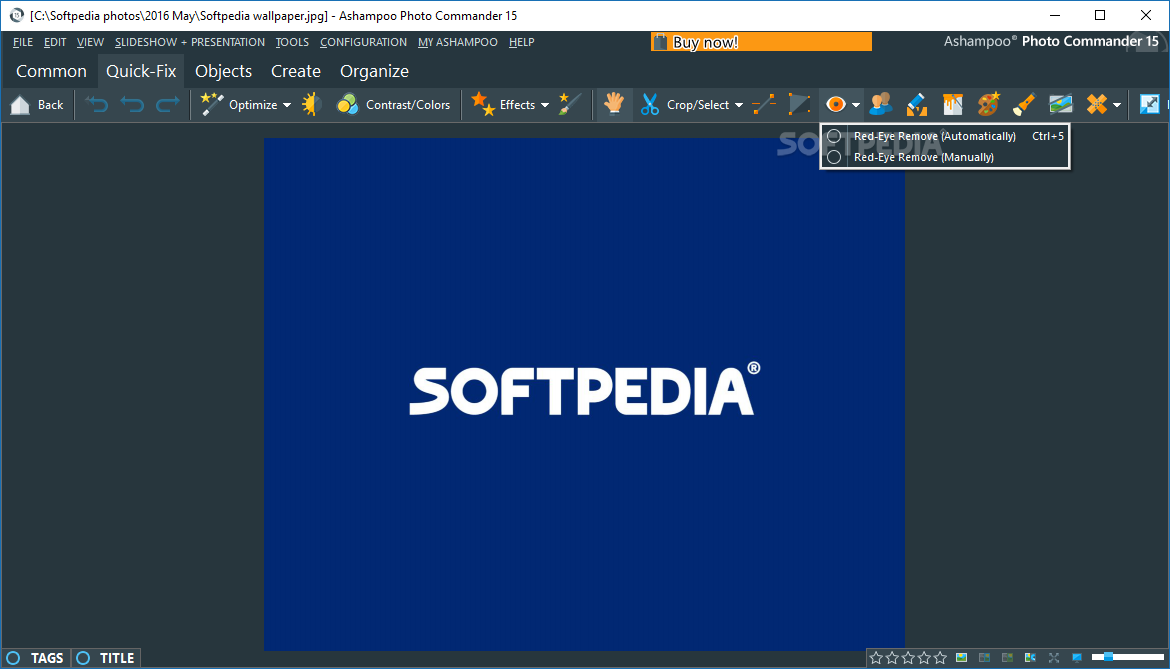This screenshot has width=1170, height=669.
Task: Select Red-Eye Remove (Manually) option
Action: [945, 157]
